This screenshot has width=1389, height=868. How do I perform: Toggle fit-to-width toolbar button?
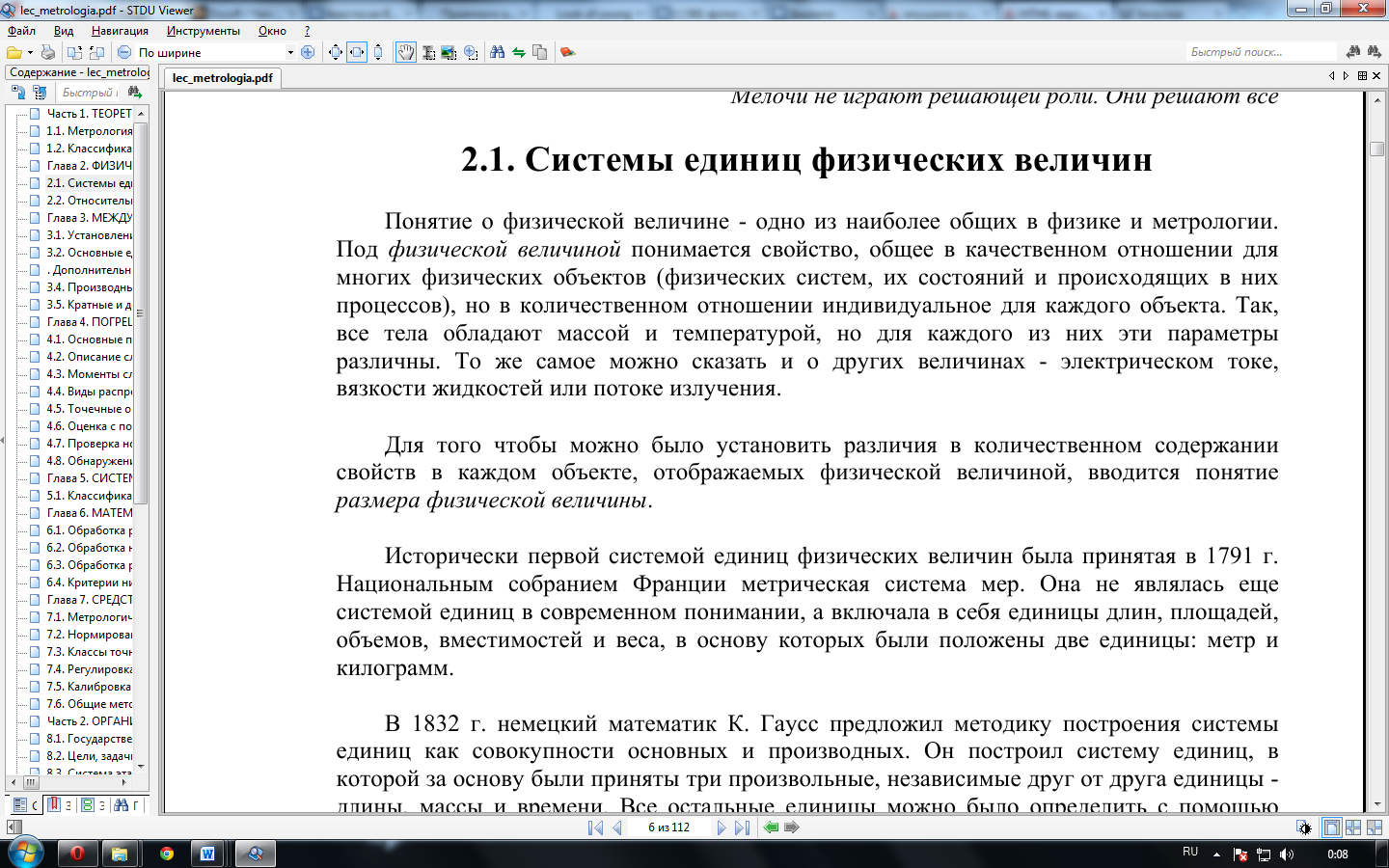tap(357, 52)
